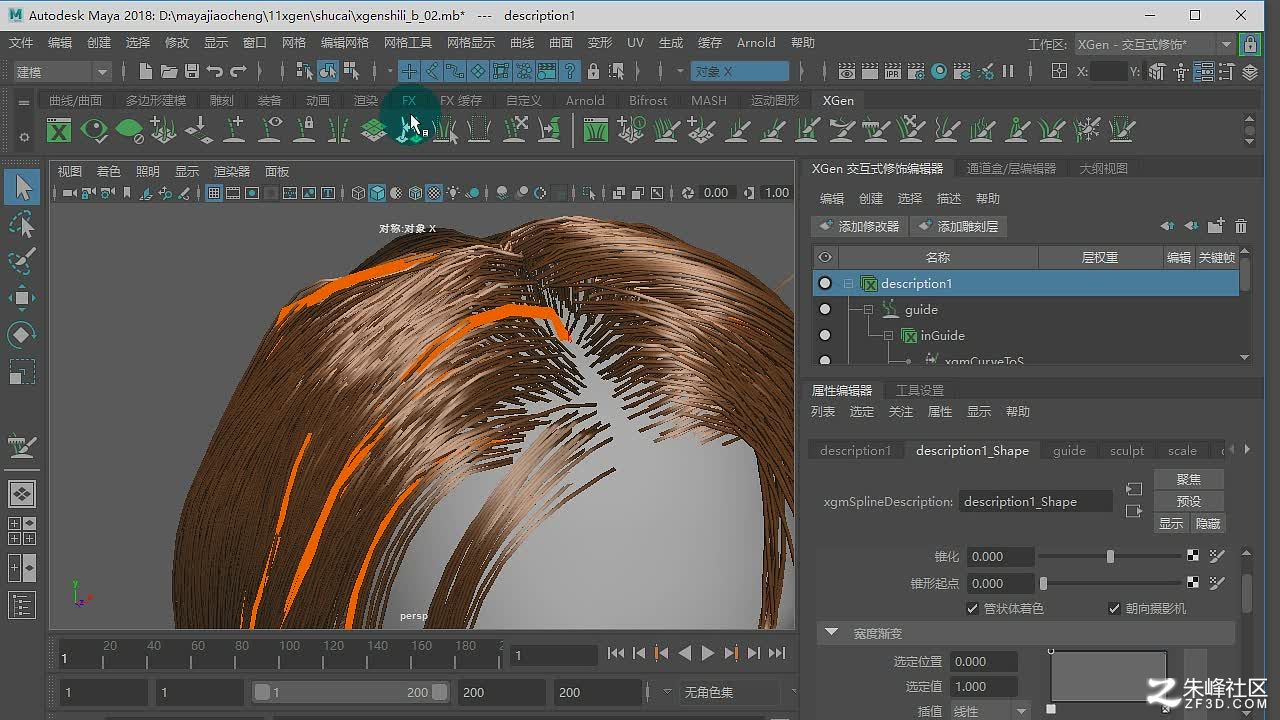This screenshot has width=1280, height=720.
Task: Click the XGen eye preview shelf icon
Action: pyautogui.click(x=94, y=130)
